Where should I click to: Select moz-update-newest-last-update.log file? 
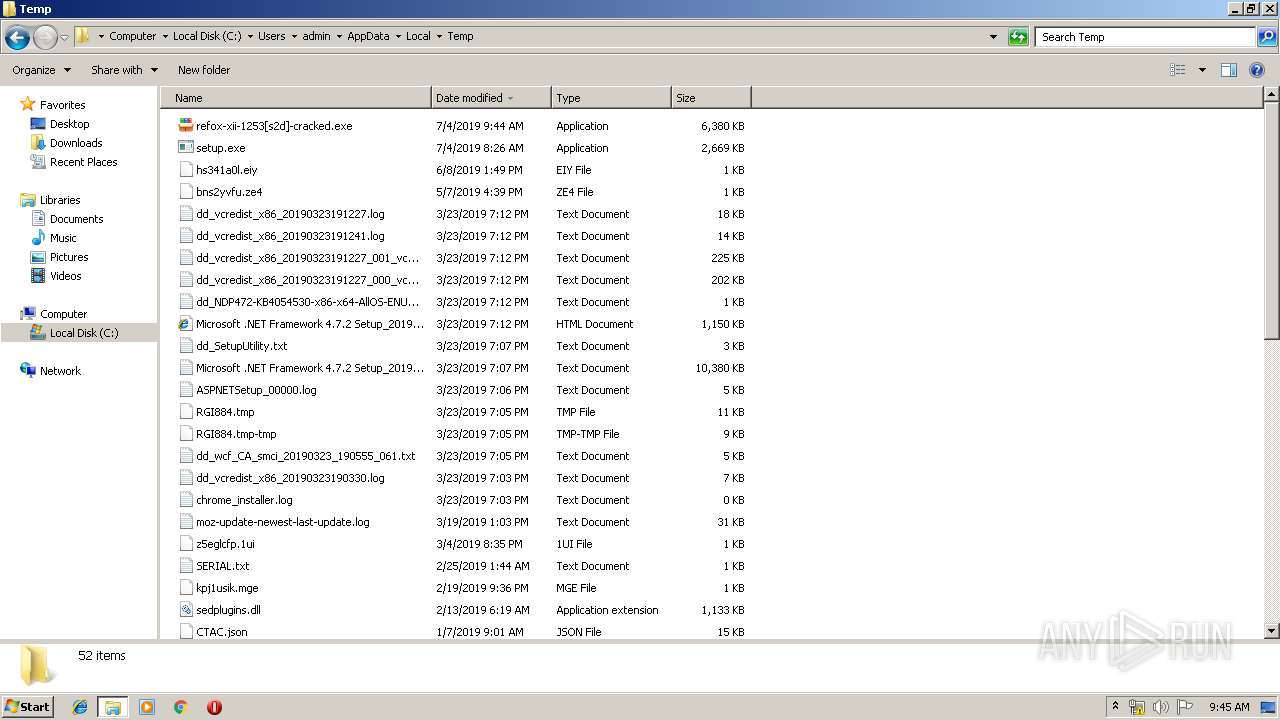(x=283, y=522)
